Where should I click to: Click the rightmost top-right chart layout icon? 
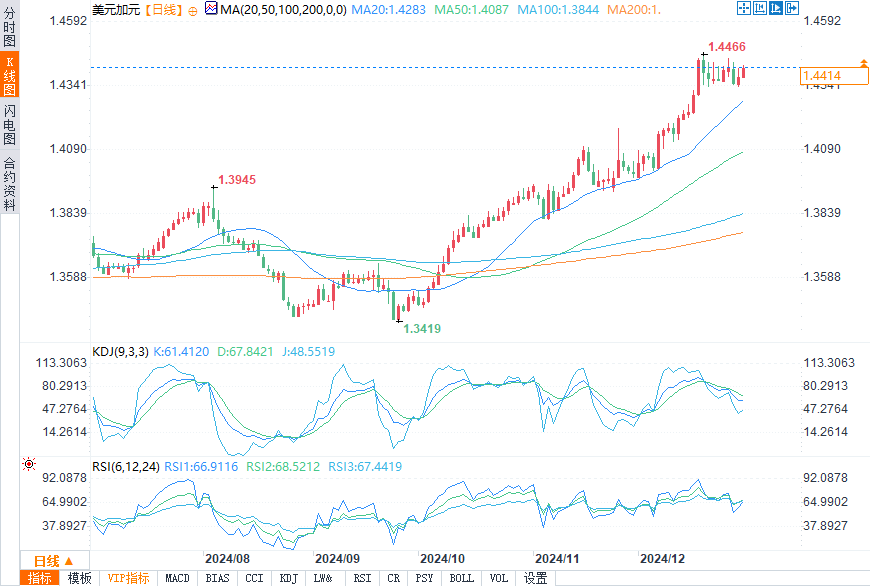coord(791,9)
